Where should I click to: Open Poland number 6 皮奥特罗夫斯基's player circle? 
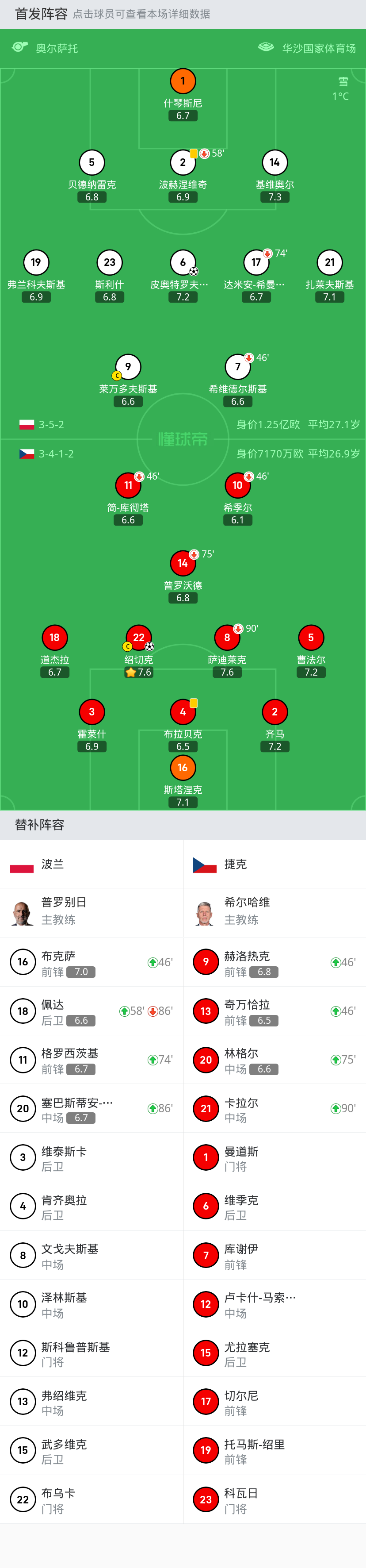click(183, 262)
